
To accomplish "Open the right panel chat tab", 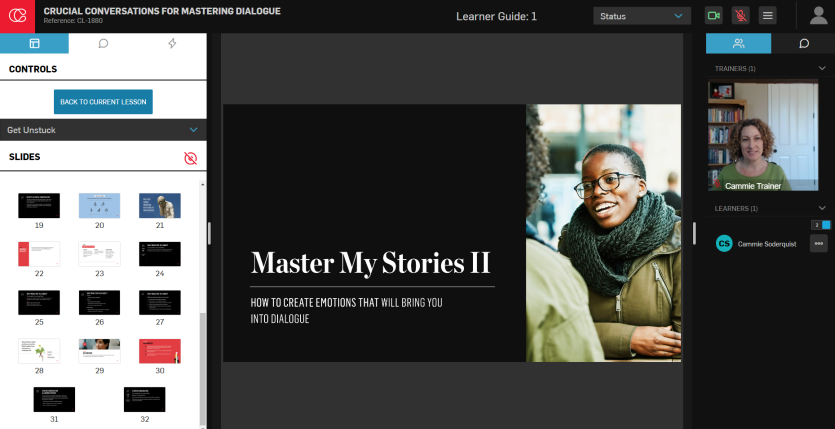I will (x=803, y=44).
